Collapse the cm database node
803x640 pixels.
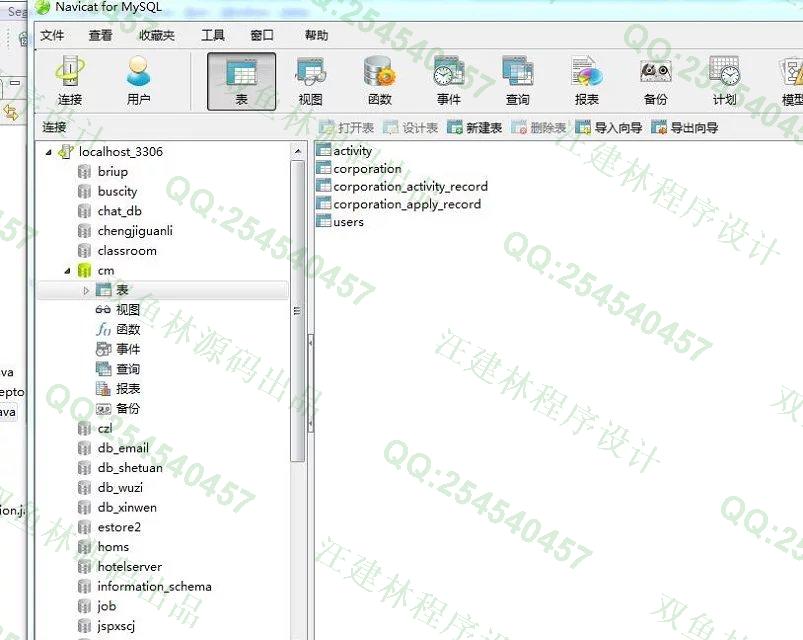pos(67,271)
